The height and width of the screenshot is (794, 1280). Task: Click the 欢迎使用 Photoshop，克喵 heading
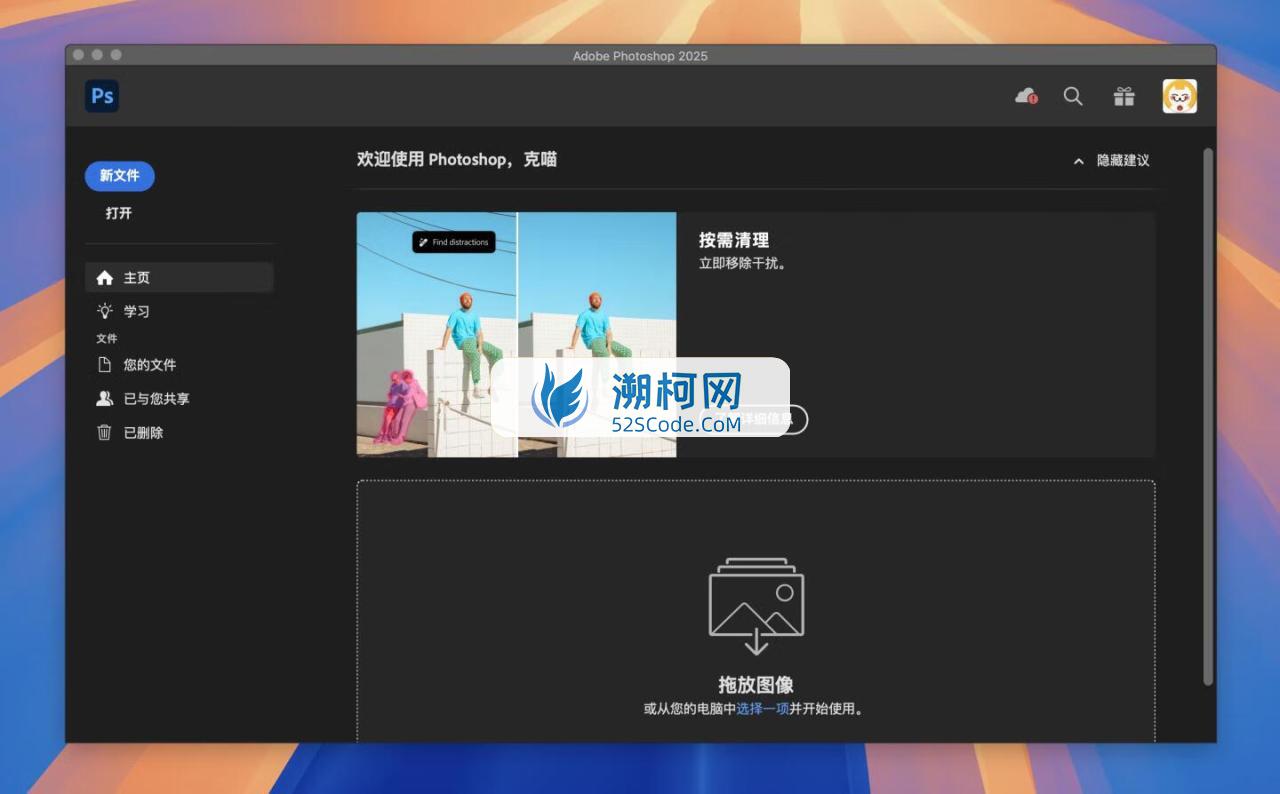(457, 159)
